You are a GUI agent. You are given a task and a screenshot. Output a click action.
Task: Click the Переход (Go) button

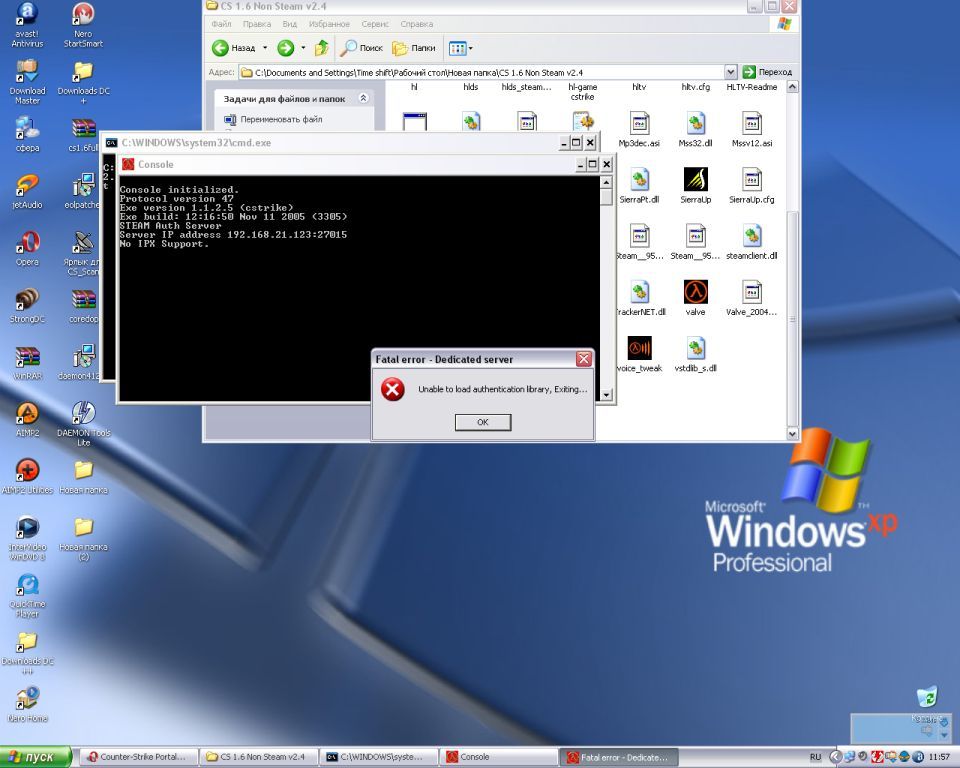[767, 72]
